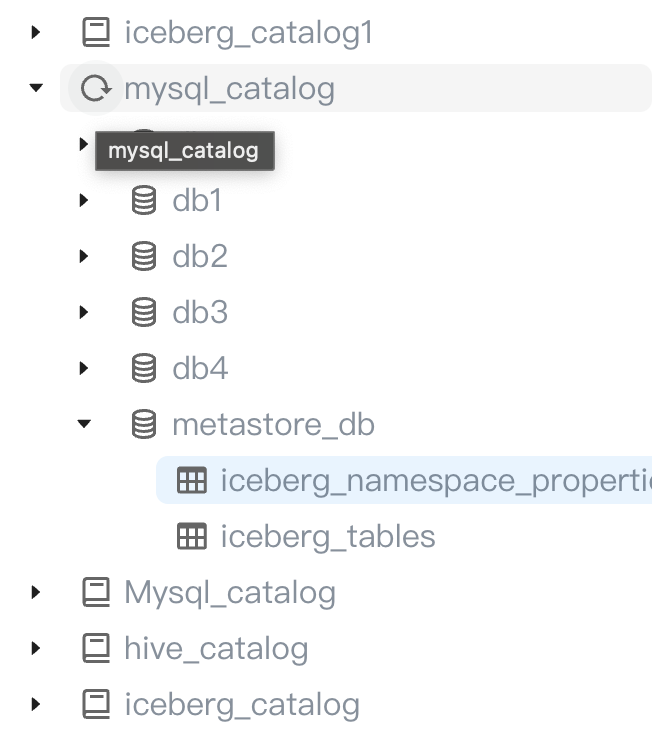Click the mysql_catalog tooltip

click(x=184, y=152)
